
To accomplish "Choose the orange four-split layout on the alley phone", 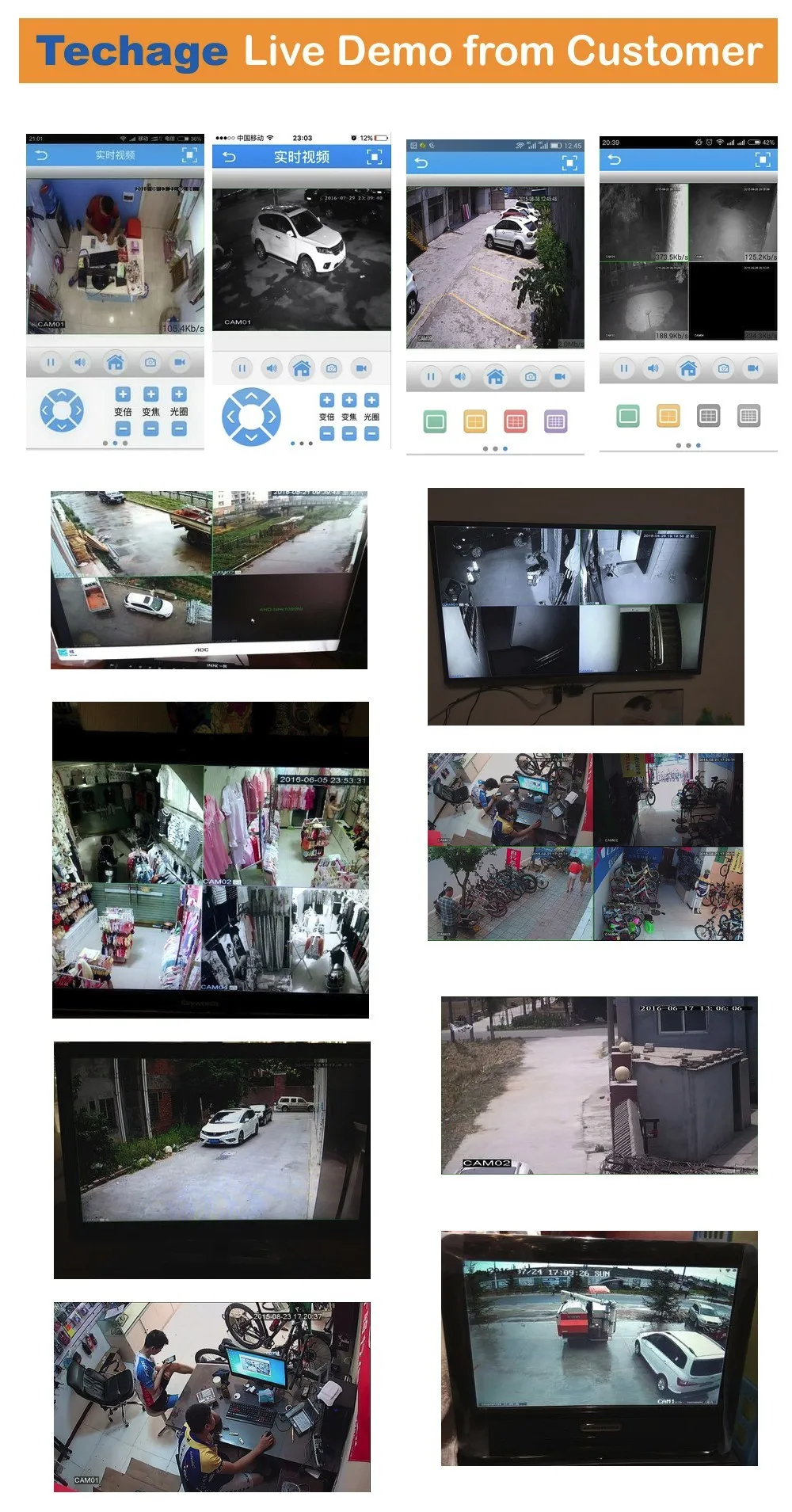I will pyautogui.click(x=475, y=422).
